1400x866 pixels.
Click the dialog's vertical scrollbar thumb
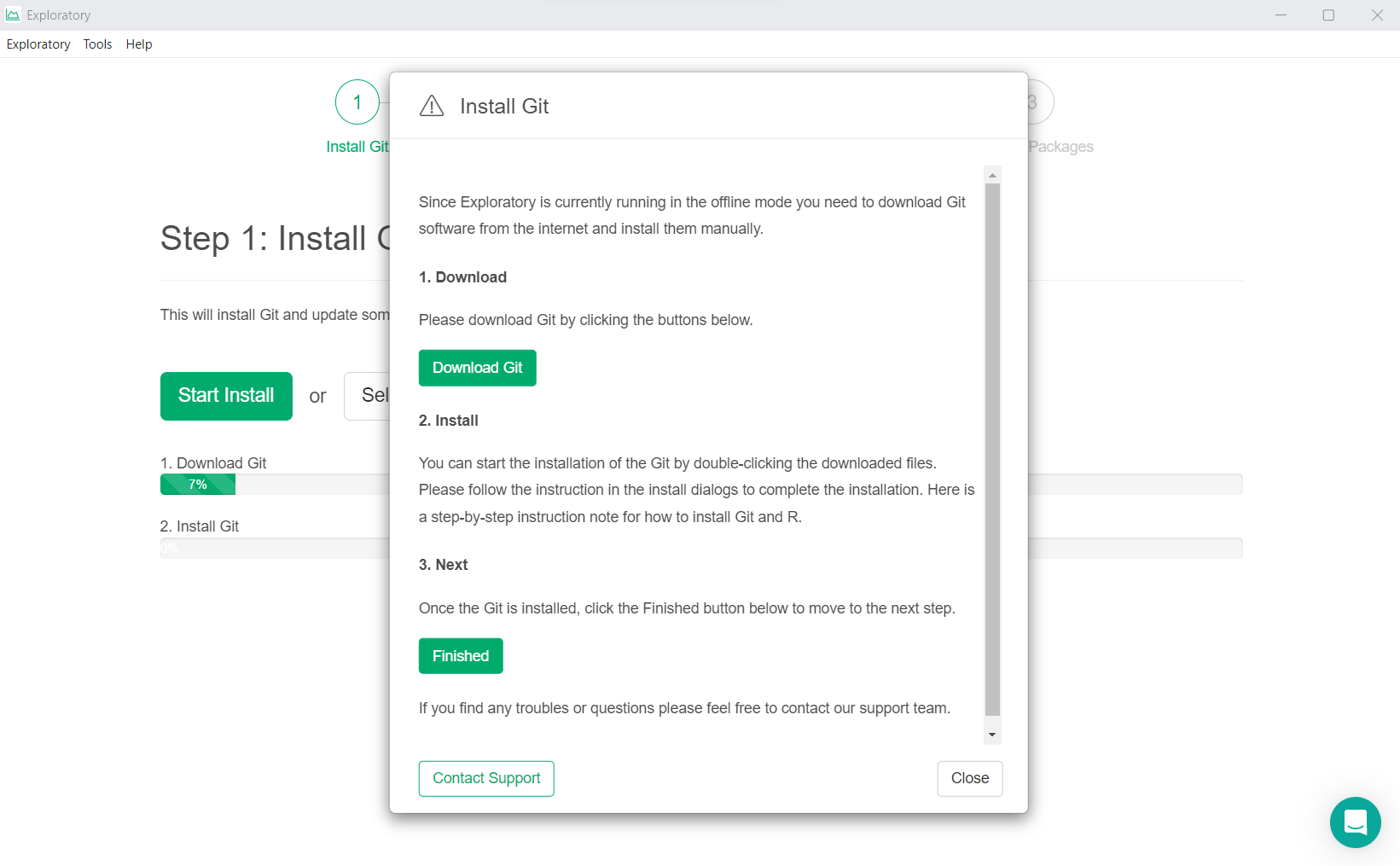click(x=992, y=448)
